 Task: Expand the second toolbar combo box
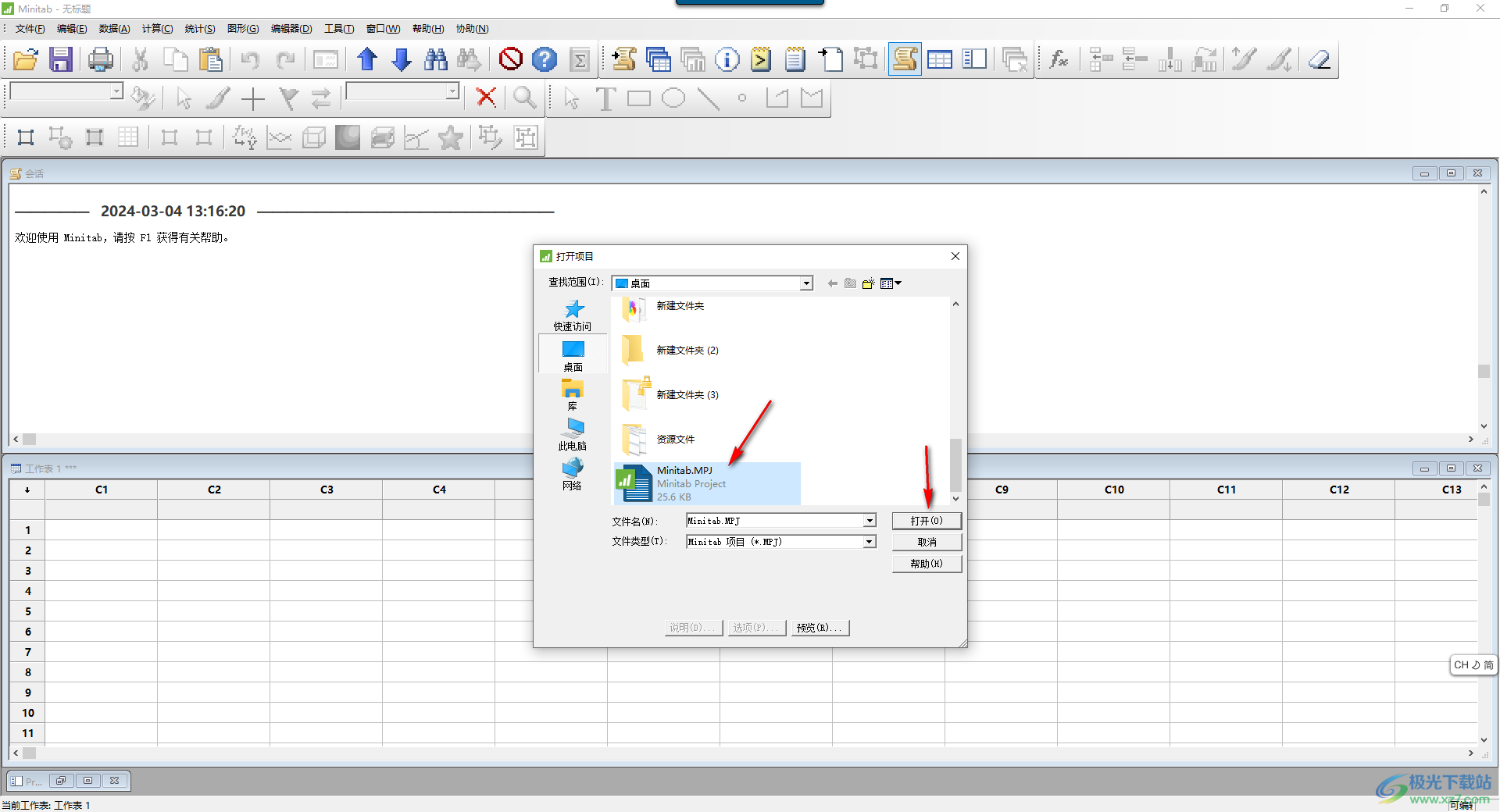pyautogui.click(x=452, y=91)
